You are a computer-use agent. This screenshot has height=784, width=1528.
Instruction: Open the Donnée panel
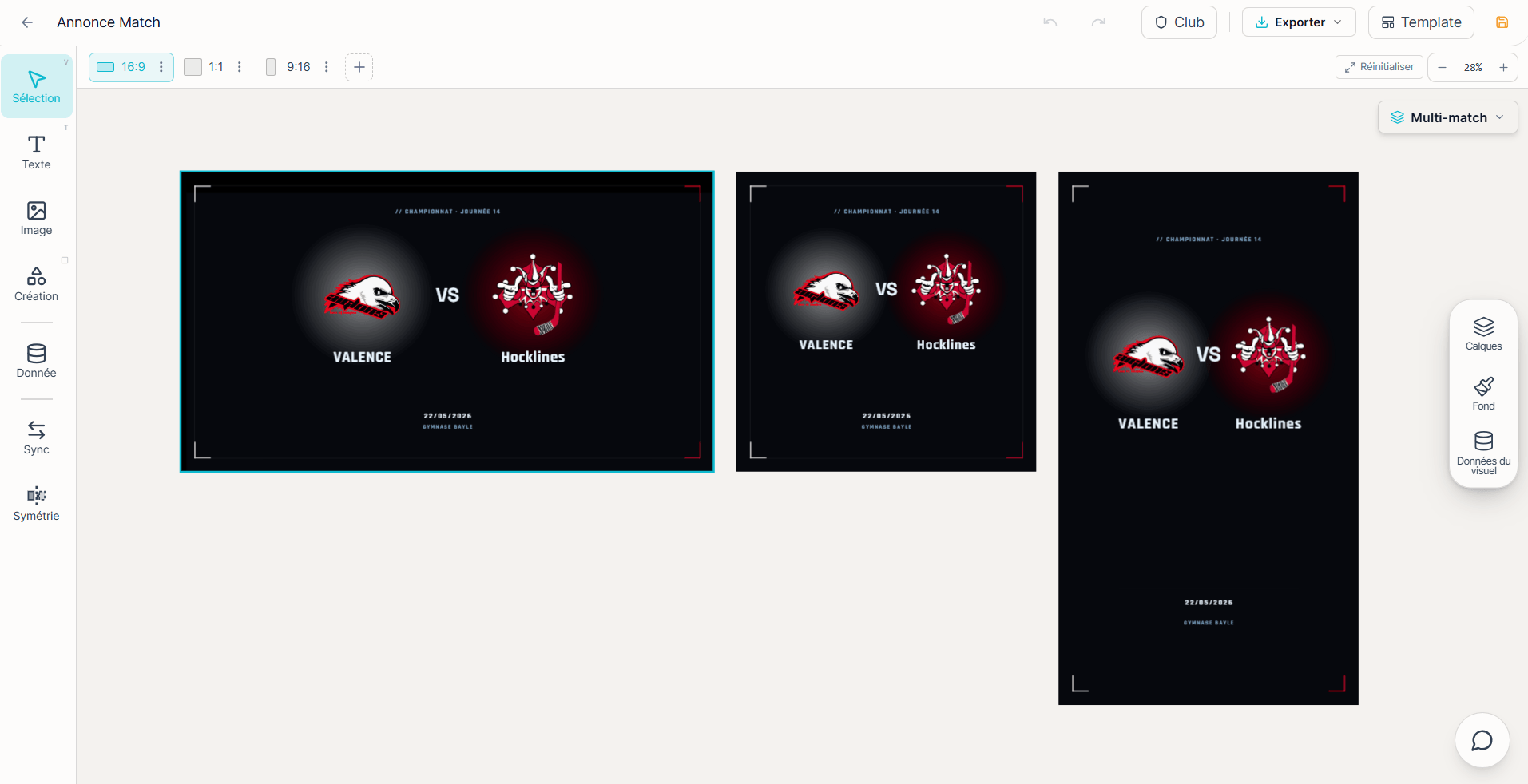pyautogui.click(x=37, y=361)
